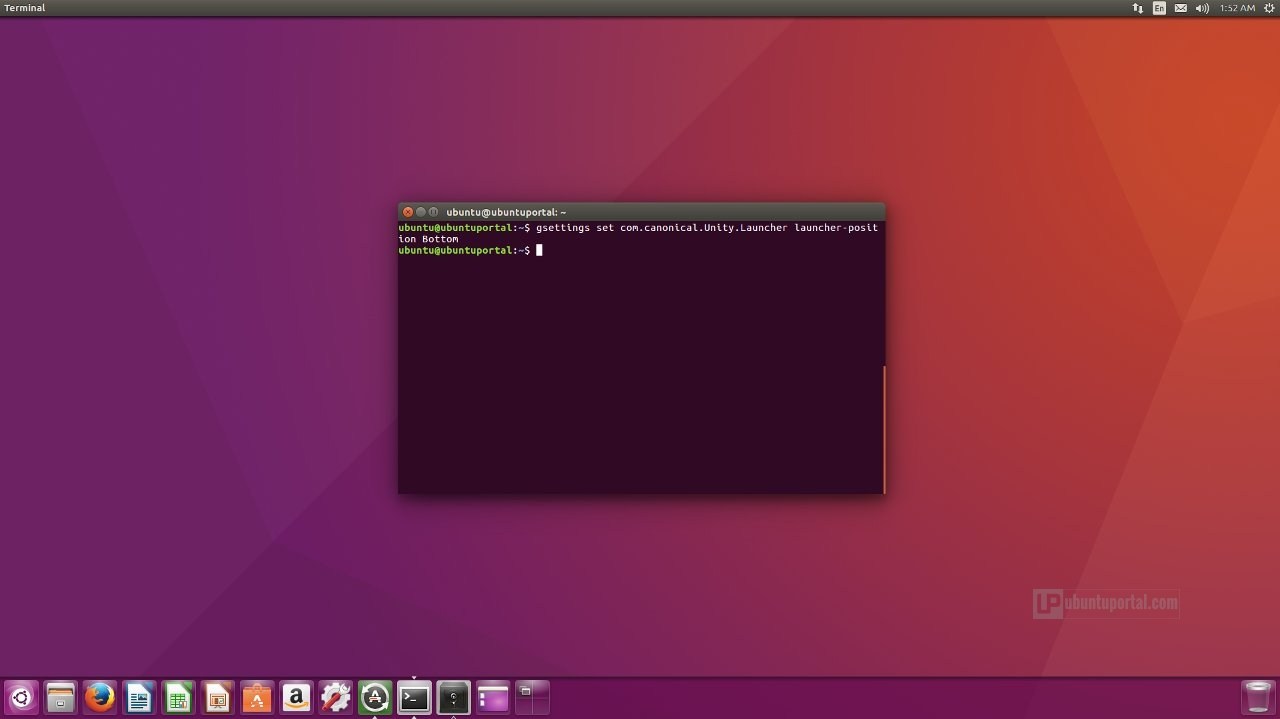Launch Firefox web browser

pos(100,697)
